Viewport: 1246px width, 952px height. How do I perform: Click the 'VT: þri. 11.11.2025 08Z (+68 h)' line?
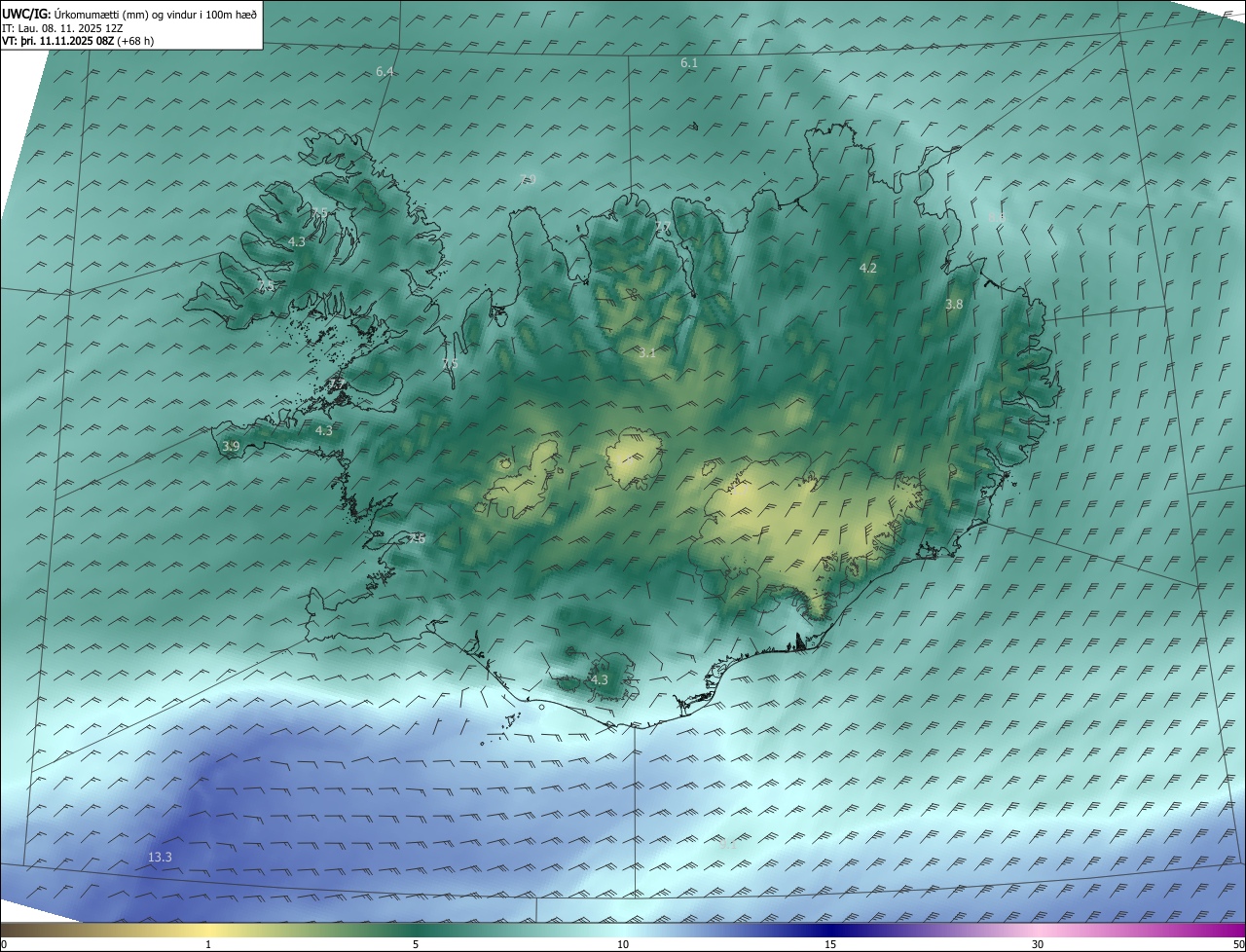click(78, 41)
